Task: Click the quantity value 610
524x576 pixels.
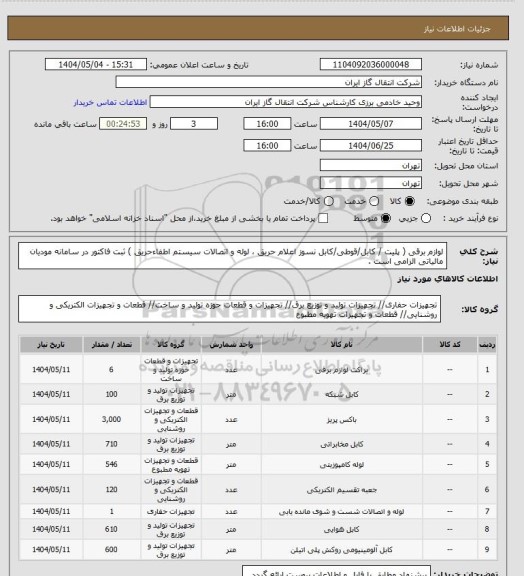Action: (x=111, y=529)
